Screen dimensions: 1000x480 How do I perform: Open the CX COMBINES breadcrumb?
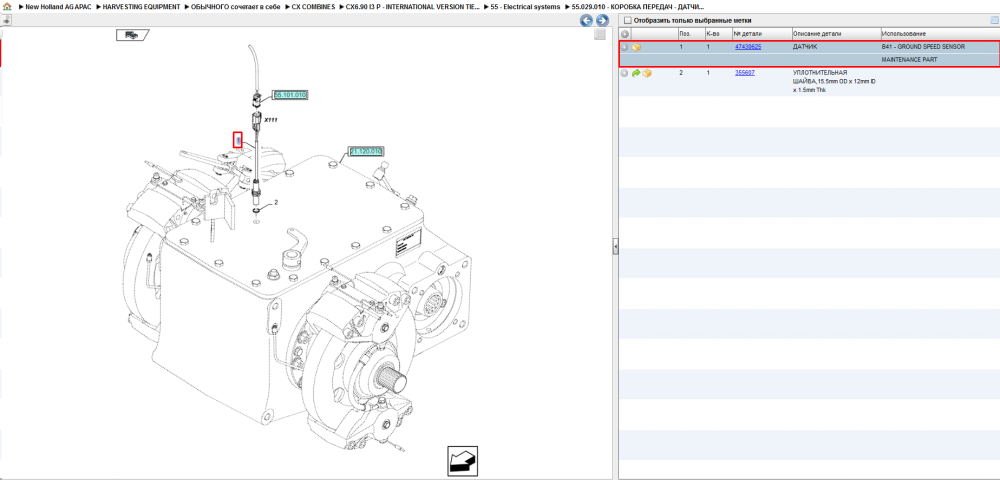[313, 6]
